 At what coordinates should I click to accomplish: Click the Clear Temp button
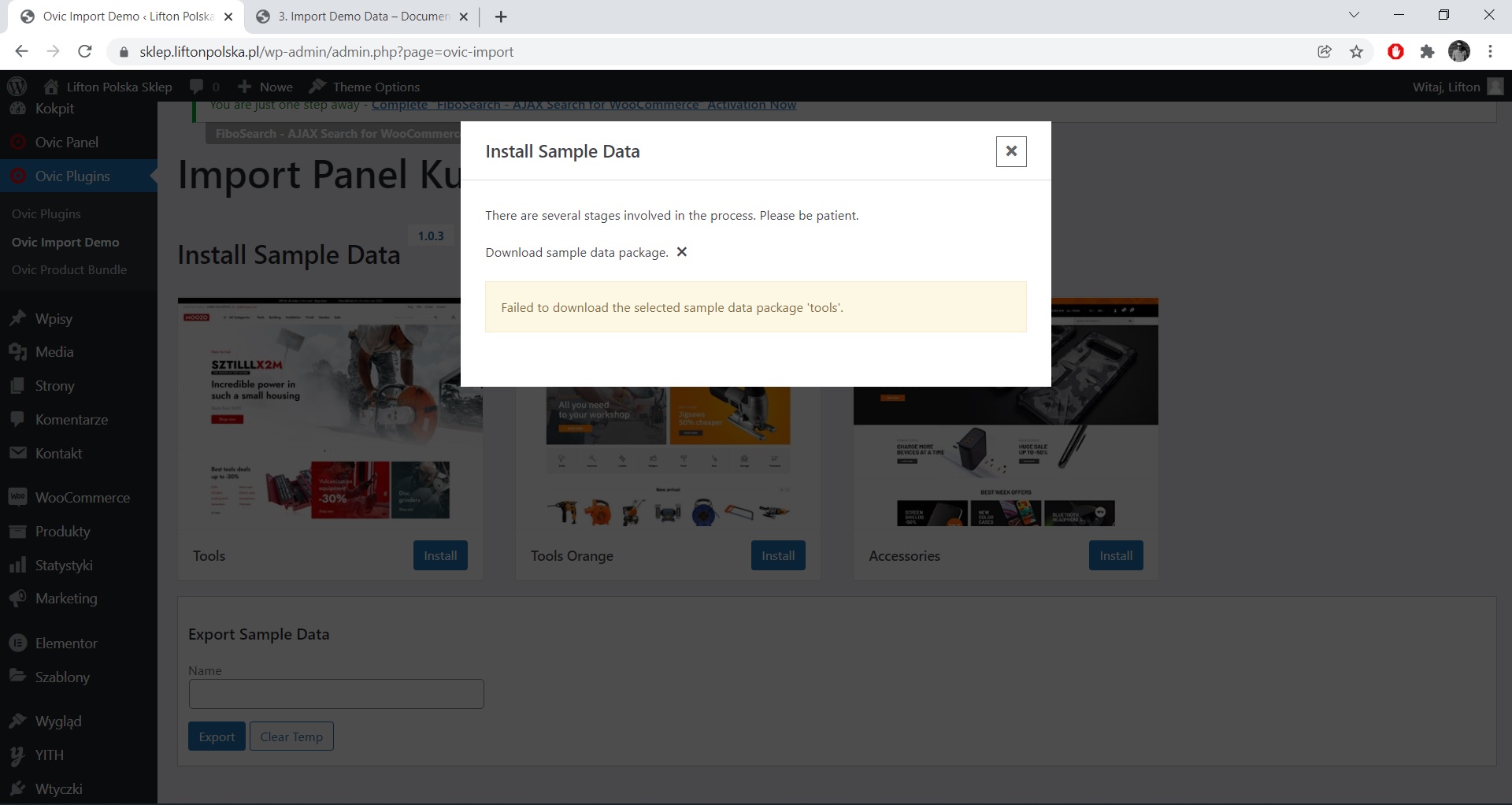click(x=291, y=736)
